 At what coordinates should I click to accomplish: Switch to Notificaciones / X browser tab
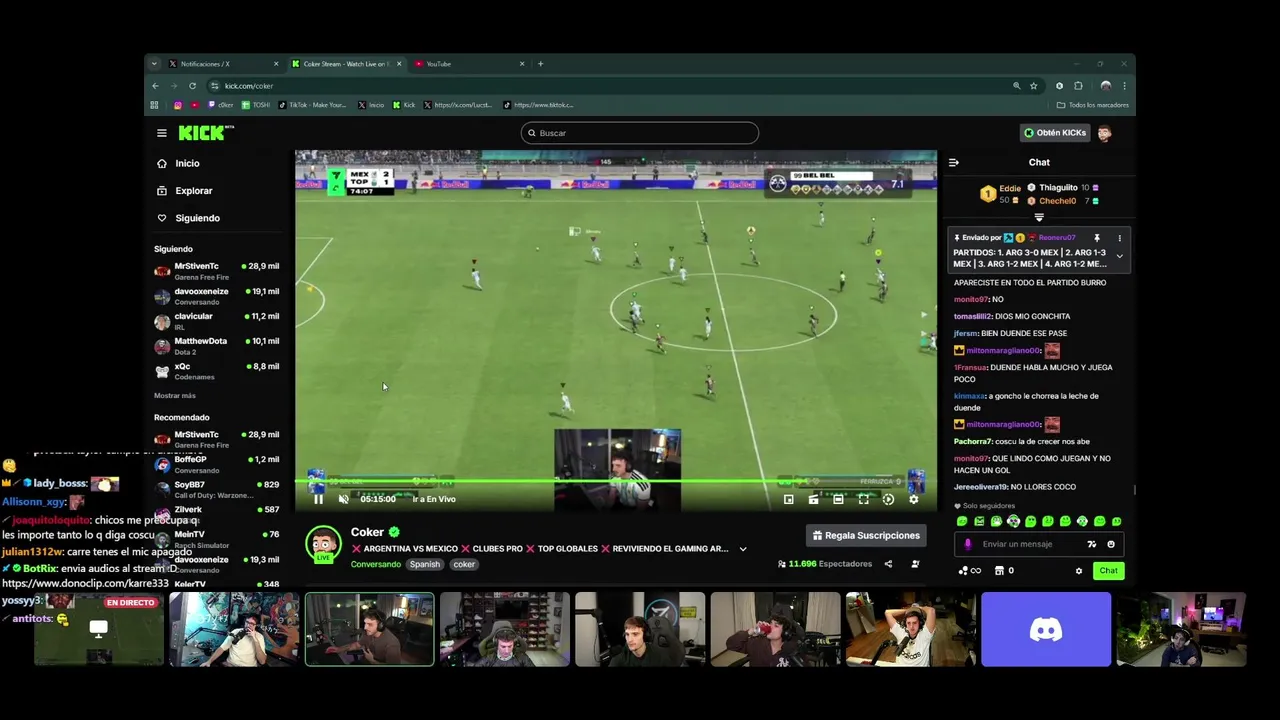(222, 64)
